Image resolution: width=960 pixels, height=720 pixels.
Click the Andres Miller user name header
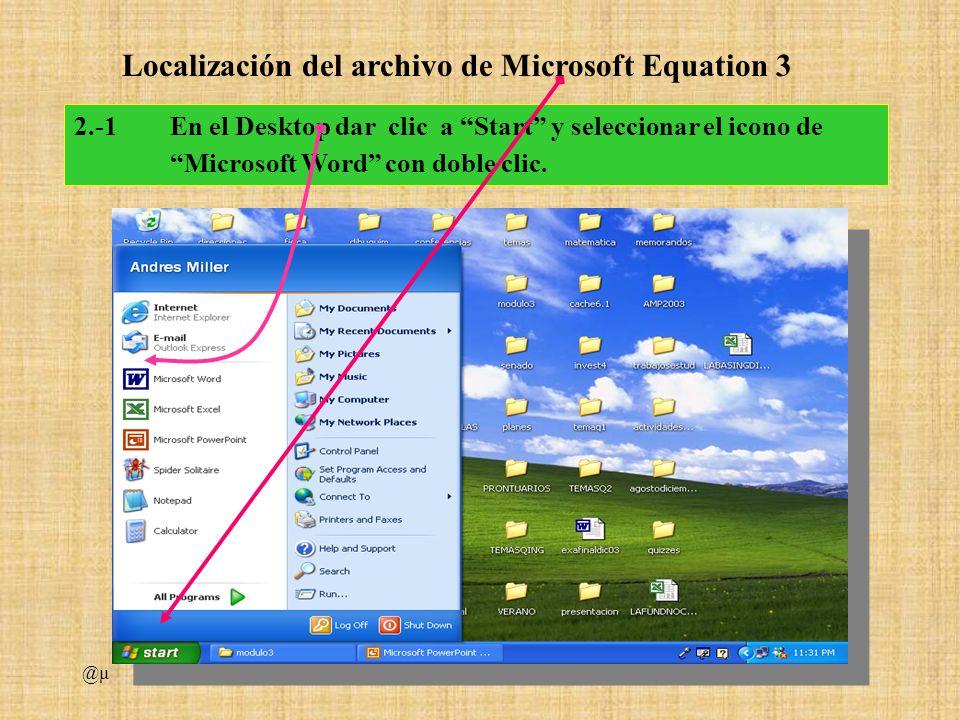pos(179,268)
